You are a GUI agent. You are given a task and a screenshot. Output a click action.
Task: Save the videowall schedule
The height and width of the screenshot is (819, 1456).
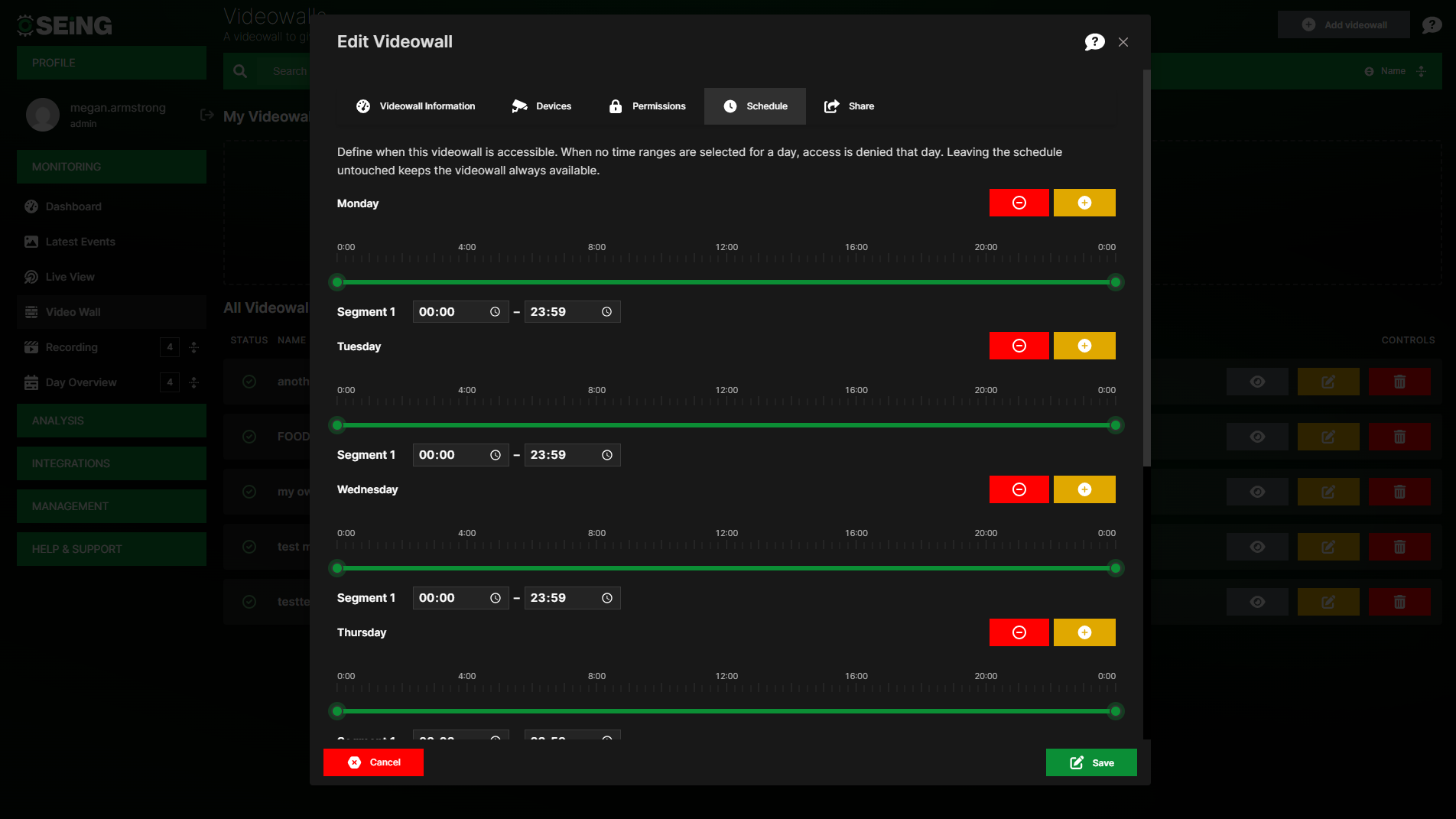click(1091, 762)
